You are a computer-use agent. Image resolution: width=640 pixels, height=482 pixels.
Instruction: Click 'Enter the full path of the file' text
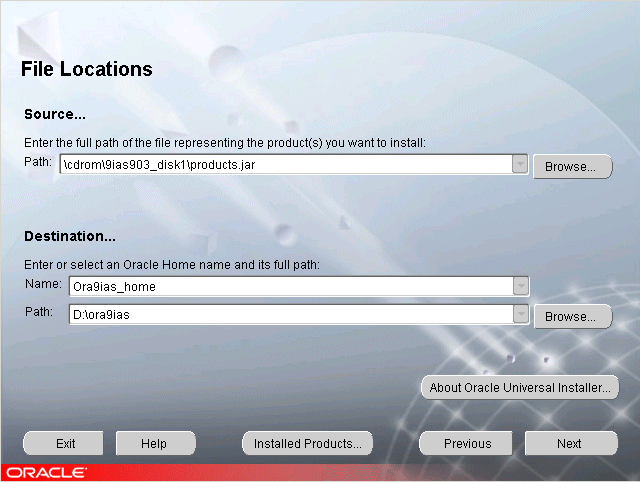click(225, 143)
